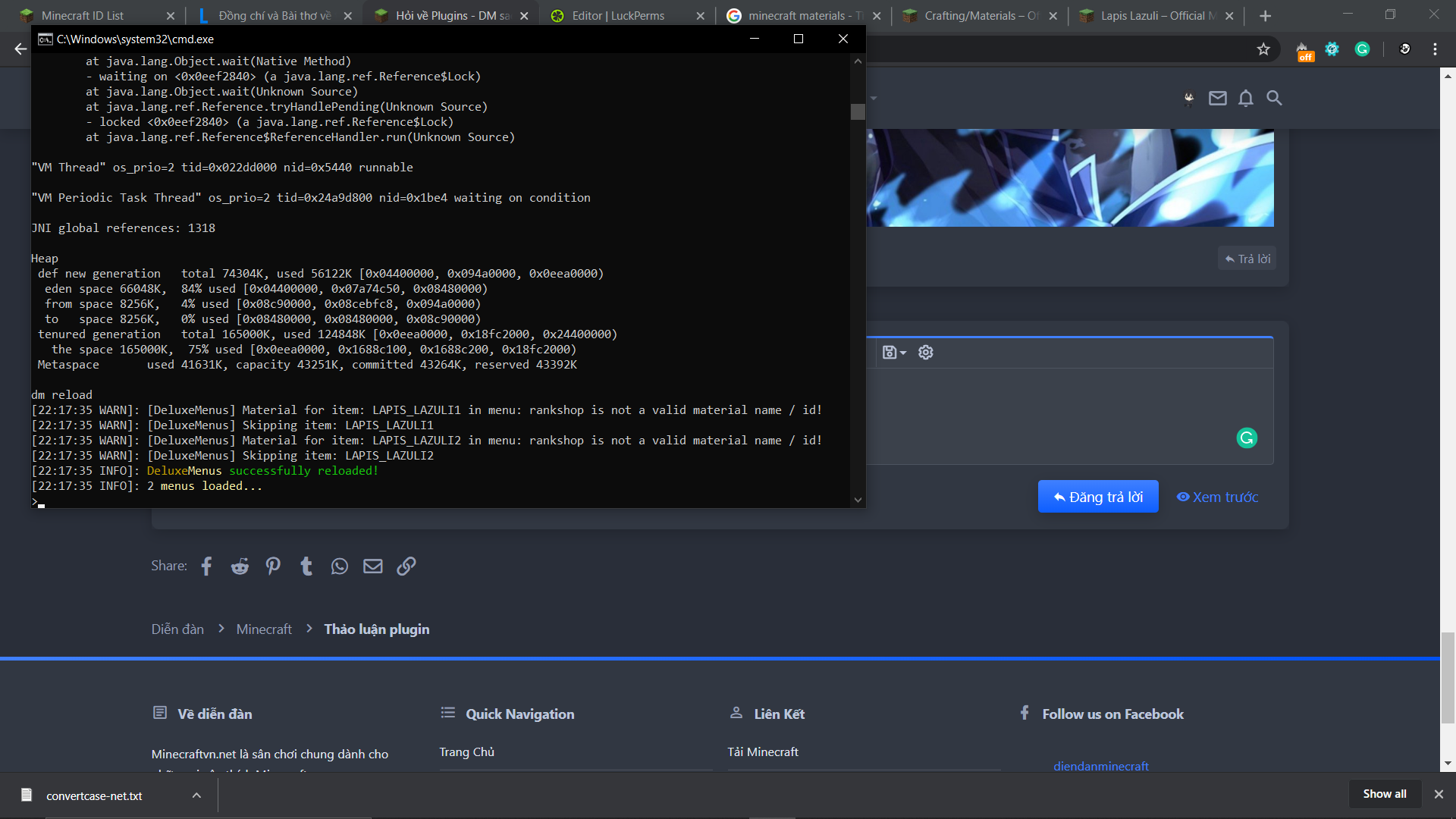Switch to Minecraft ID List tab

point(82,16)
